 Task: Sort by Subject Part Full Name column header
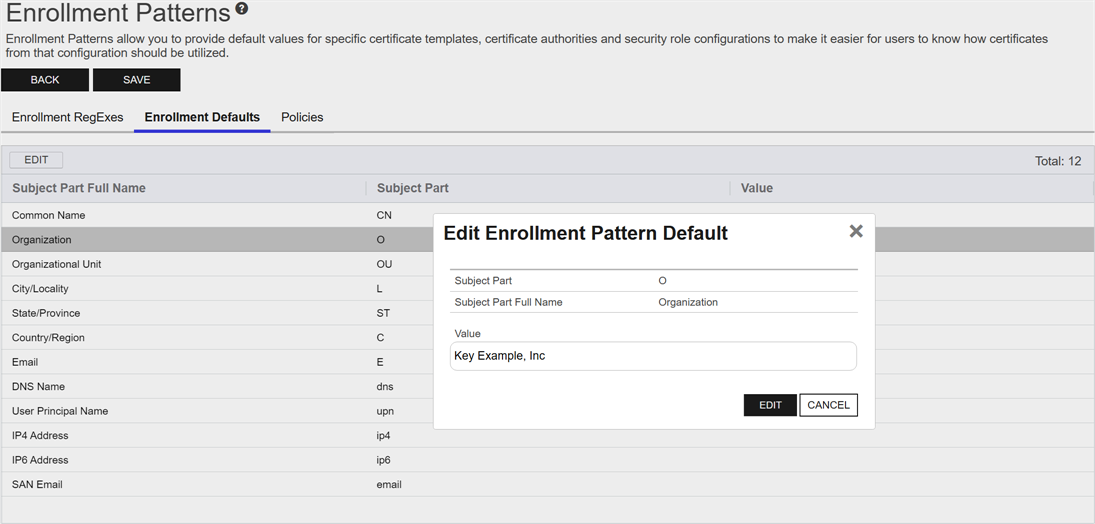point(79,188)
